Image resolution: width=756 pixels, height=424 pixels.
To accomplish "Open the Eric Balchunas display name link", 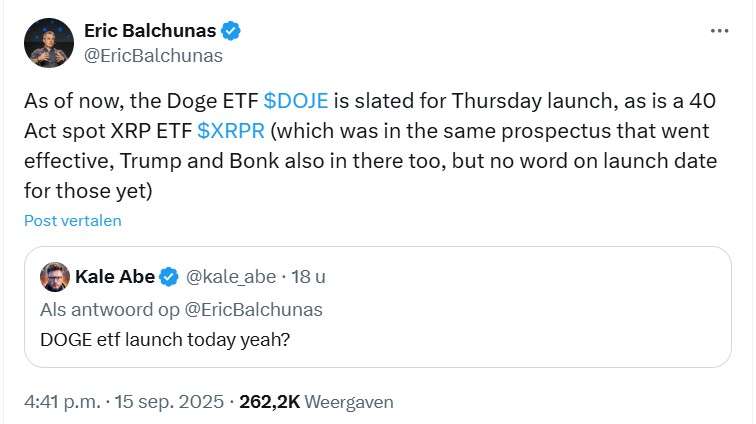I will (156, 31).
